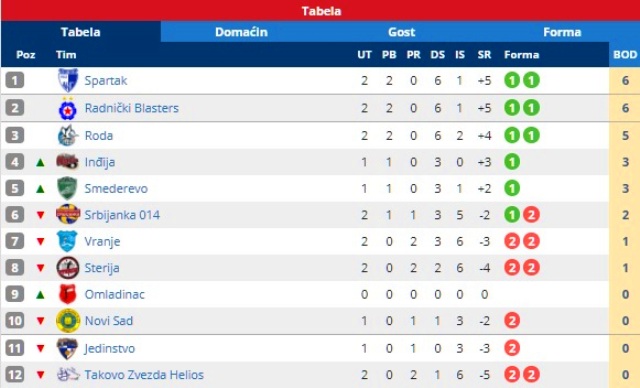Screen dimensions: 640x388
Task: Click the Roda team logo
Action: pos(68,135)
